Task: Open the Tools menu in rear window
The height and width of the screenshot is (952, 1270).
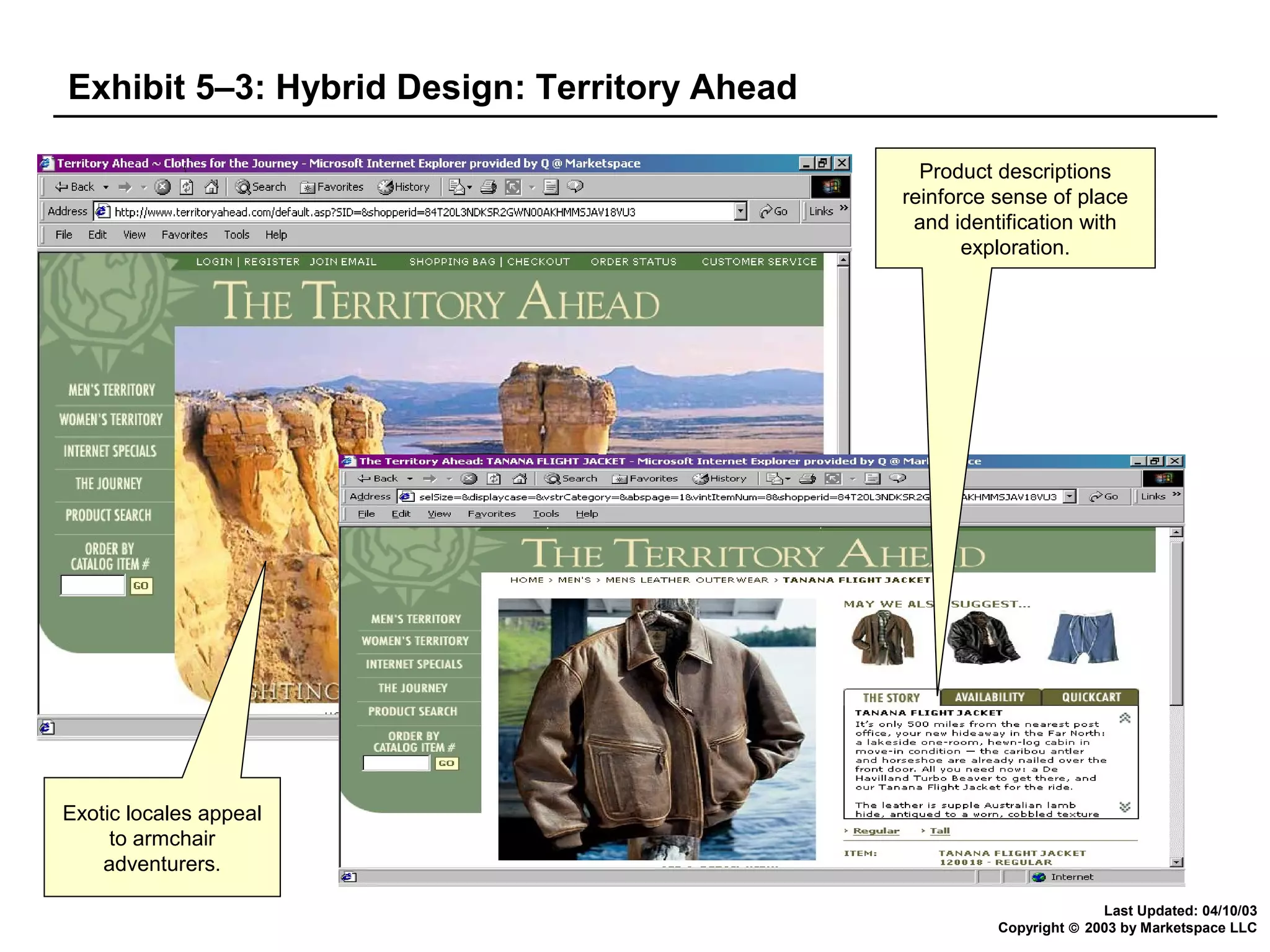Action: (236, 235)
